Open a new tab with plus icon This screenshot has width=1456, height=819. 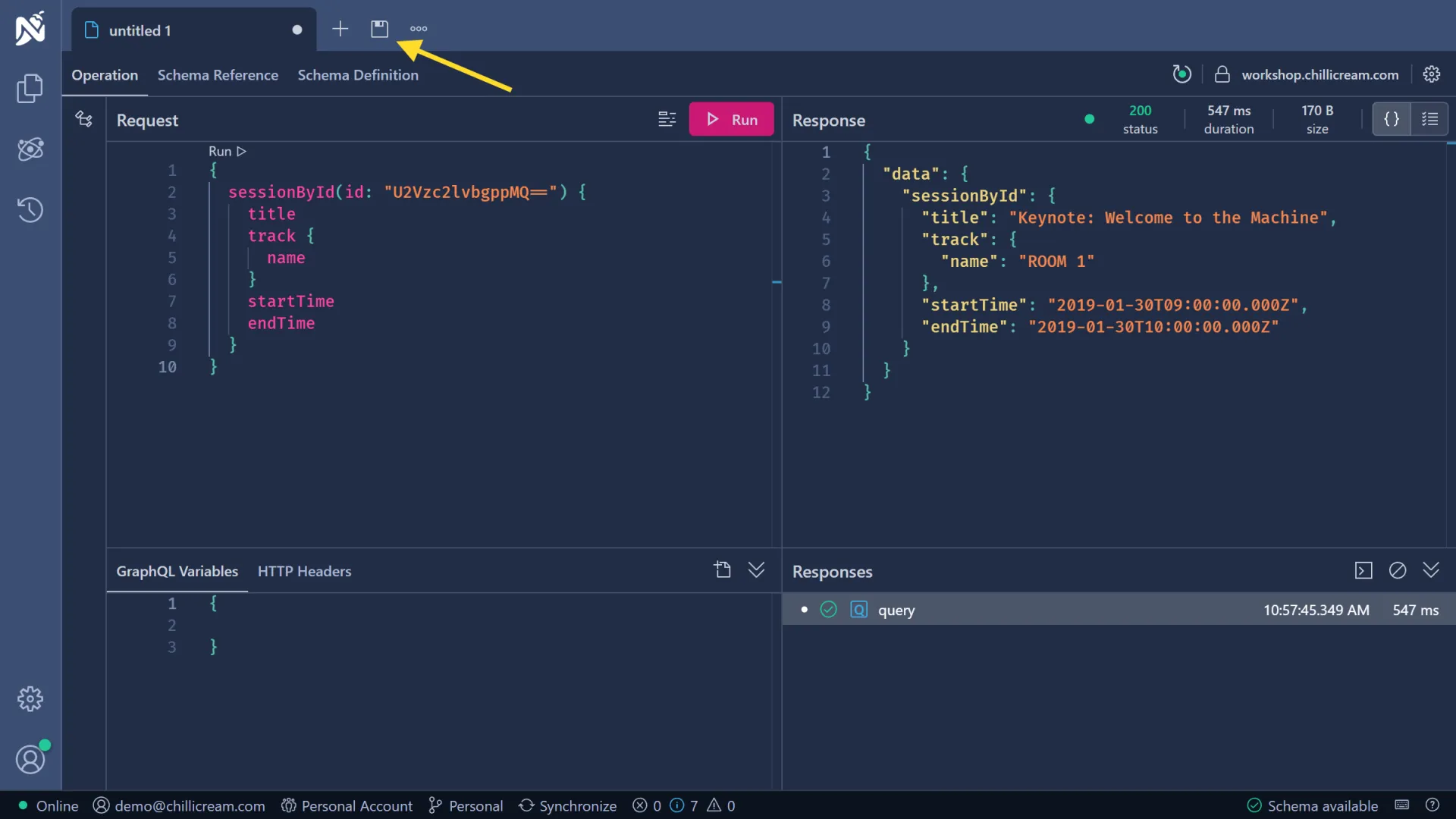click(340, 29)
